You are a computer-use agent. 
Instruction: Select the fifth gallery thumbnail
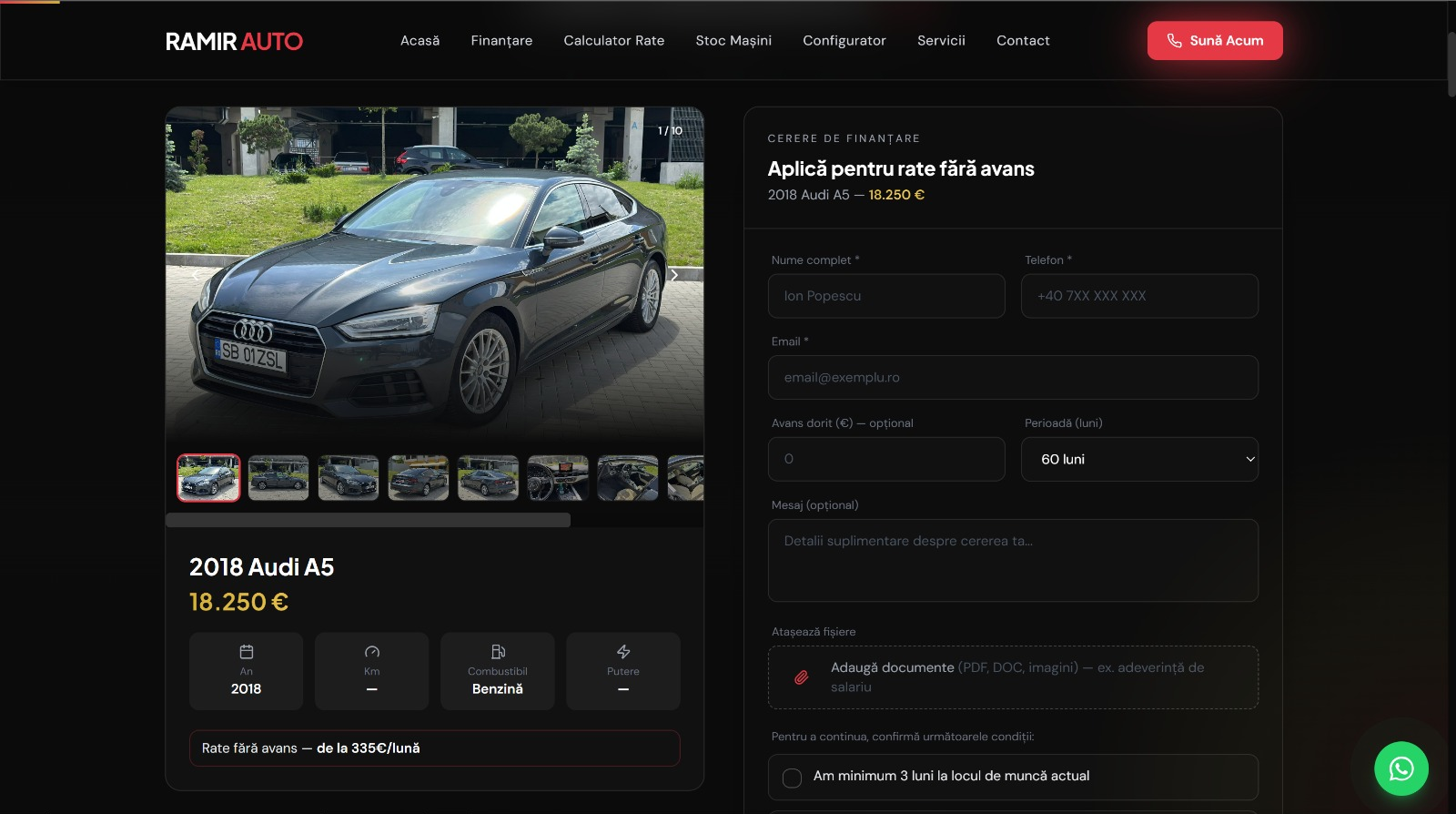pyautogui.click(x=488, y=478)
